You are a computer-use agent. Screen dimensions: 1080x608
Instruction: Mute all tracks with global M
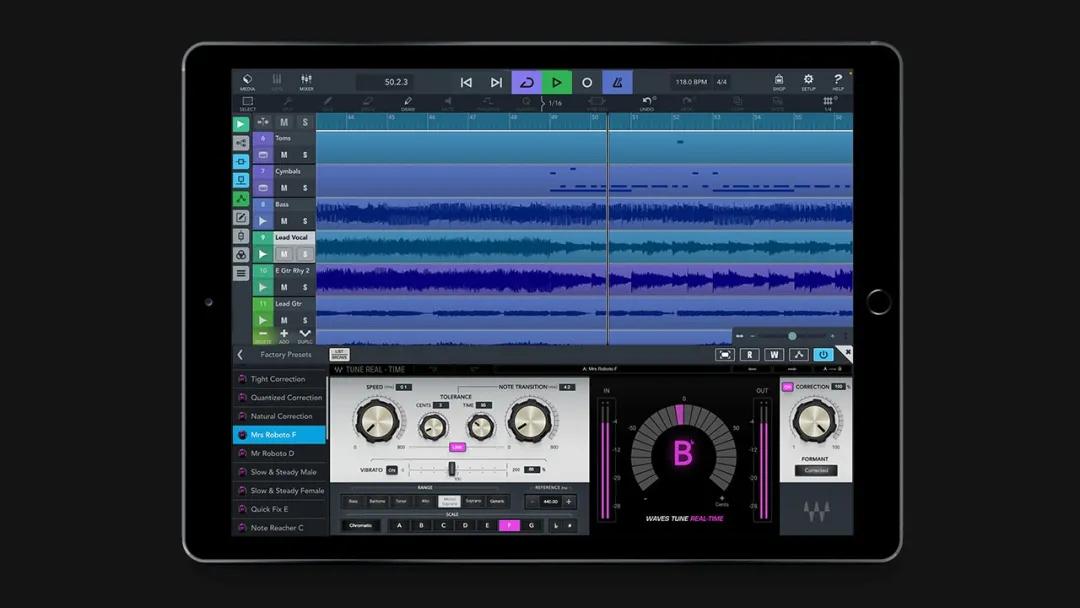[x=284, y=122]
